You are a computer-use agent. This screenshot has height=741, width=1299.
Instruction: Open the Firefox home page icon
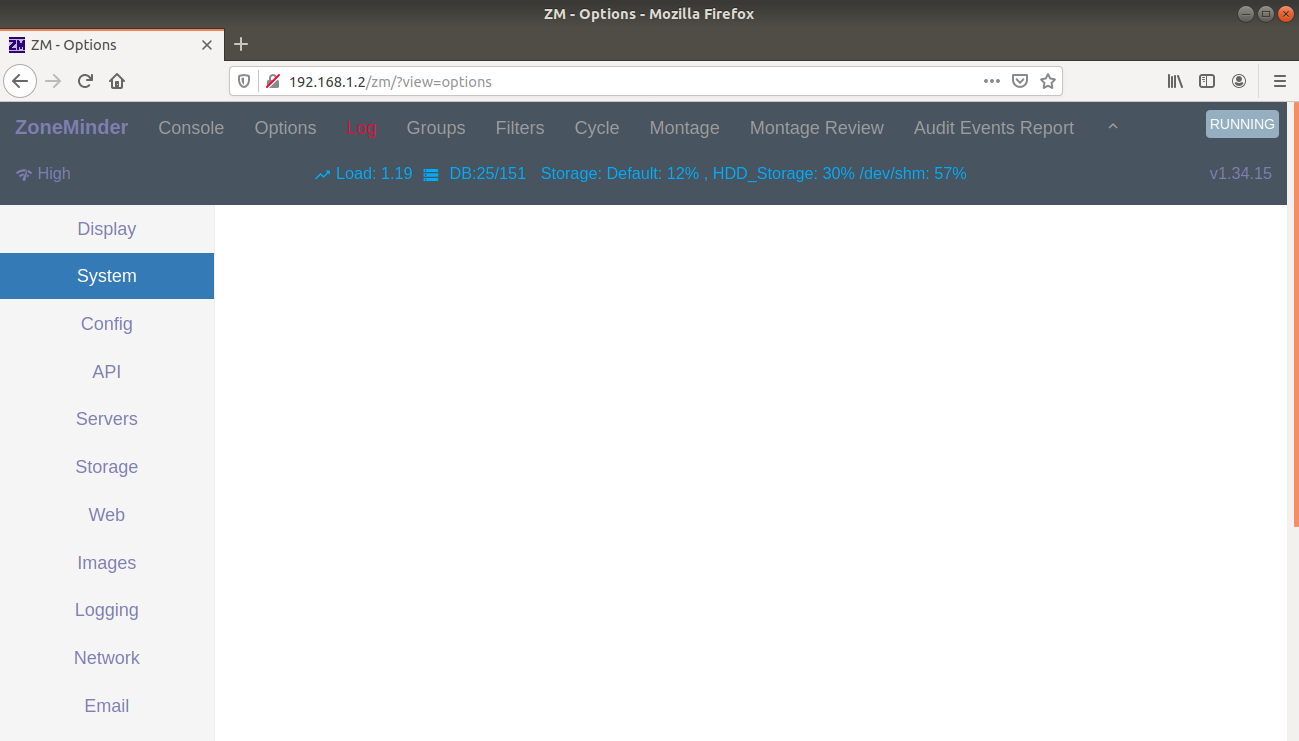(x=117, y=81)
